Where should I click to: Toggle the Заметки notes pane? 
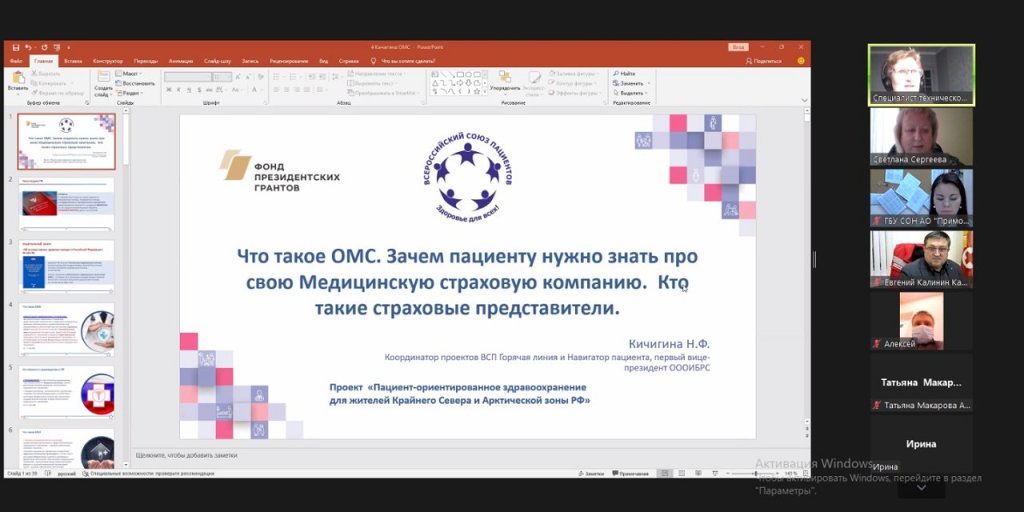point(591,473)
